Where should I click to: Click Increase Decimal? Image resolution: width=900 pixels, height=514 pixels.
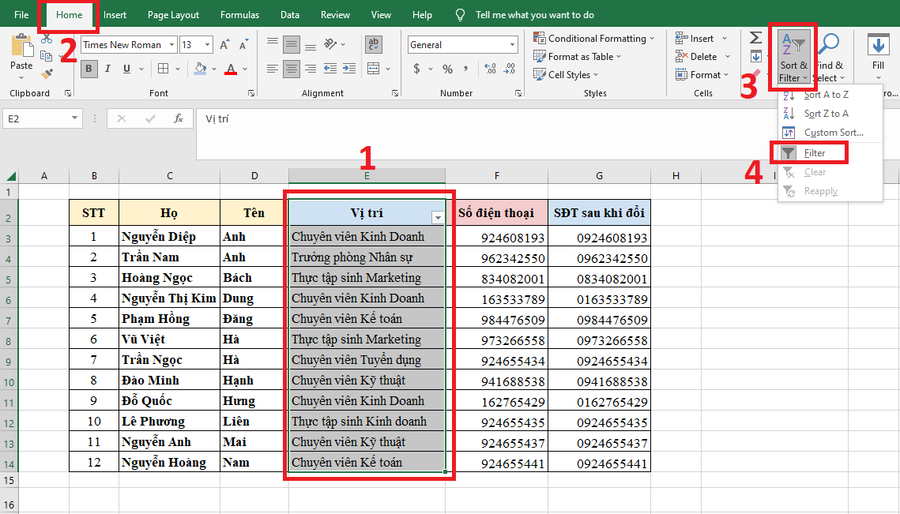pos(490,69)
